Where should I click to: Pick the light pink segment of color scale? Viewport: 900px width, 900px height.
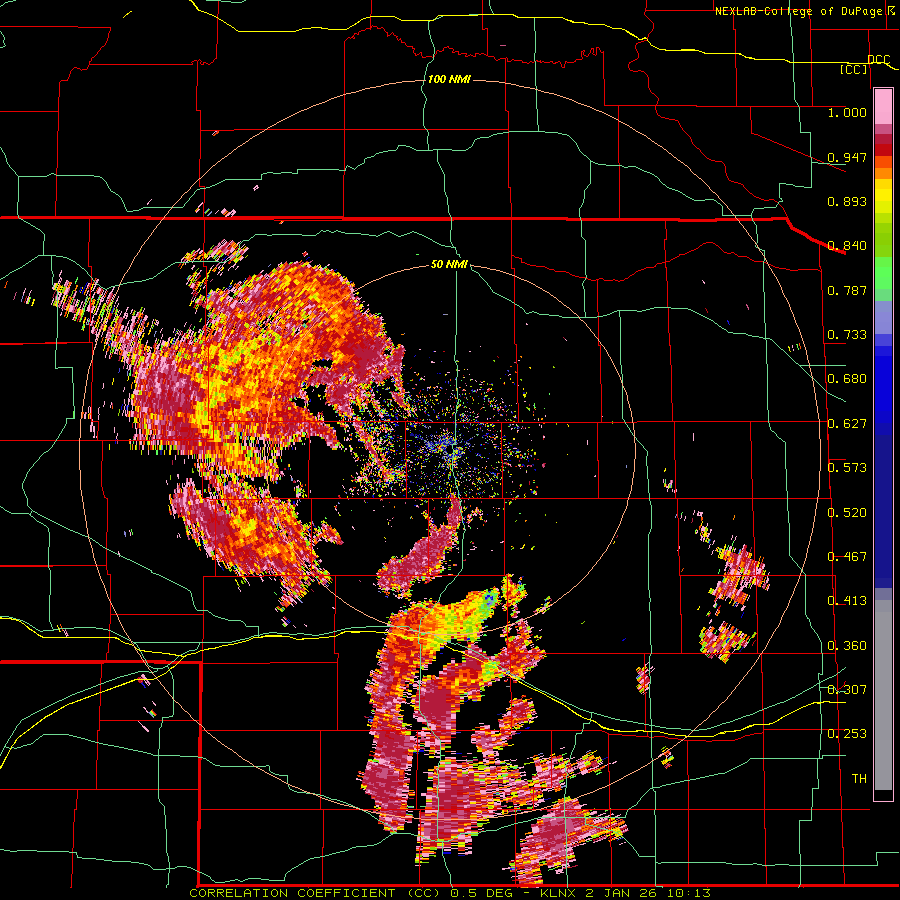(883, 106)
